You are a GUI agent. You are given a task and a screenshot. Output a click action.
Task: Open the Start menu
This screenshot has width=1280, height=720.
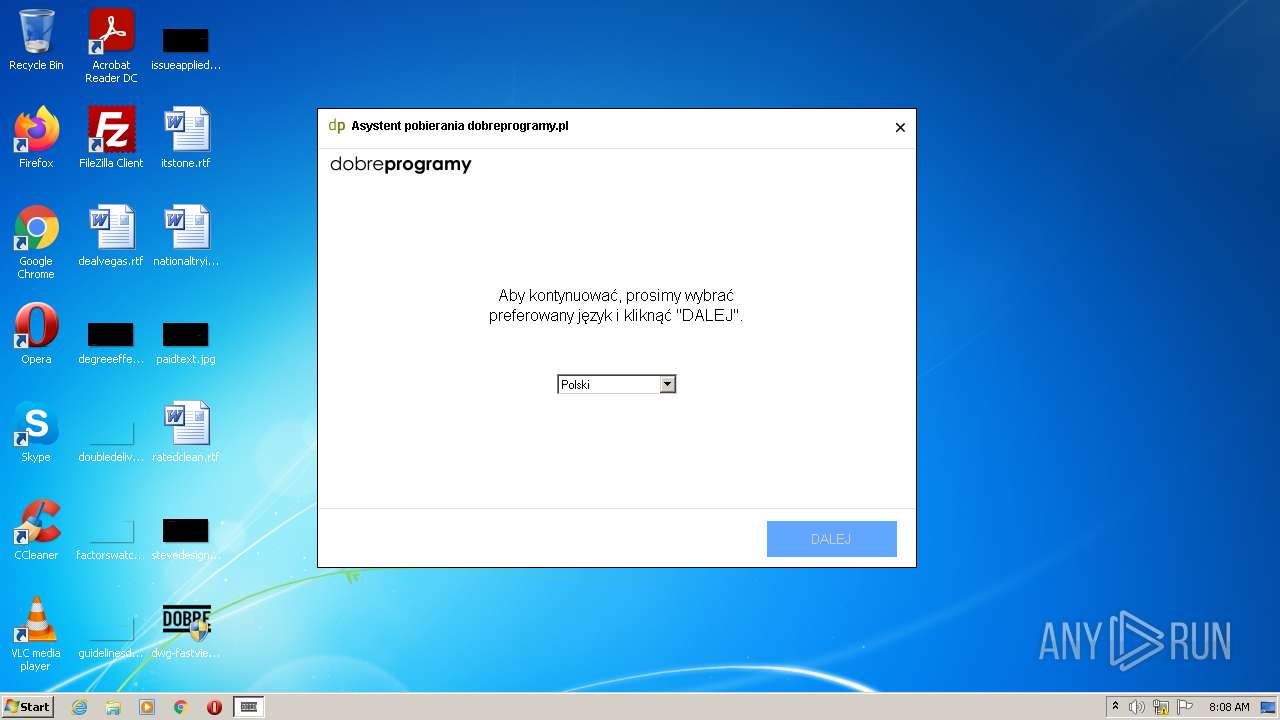pyautogui.click(x=27, y=707)
